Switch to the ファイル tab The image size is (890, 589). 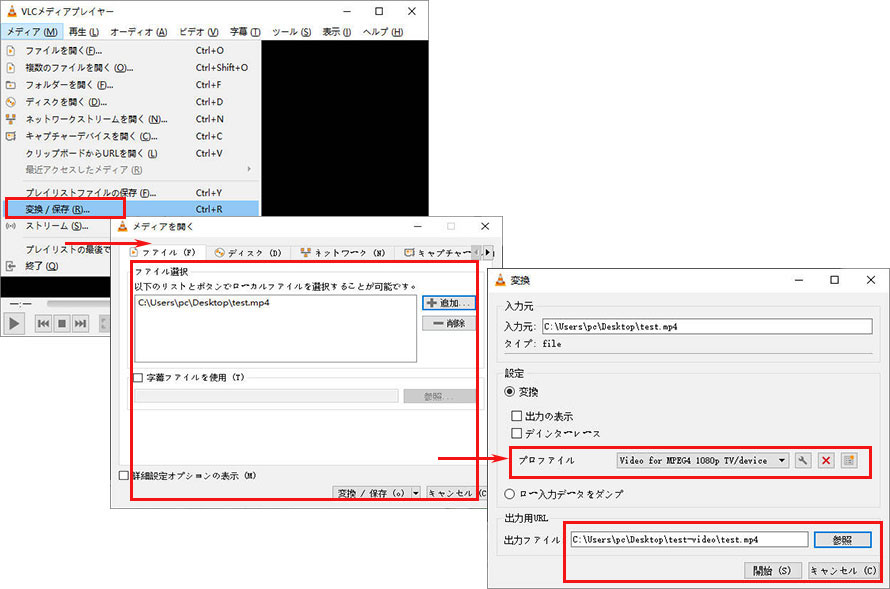(x=166, y=253)
